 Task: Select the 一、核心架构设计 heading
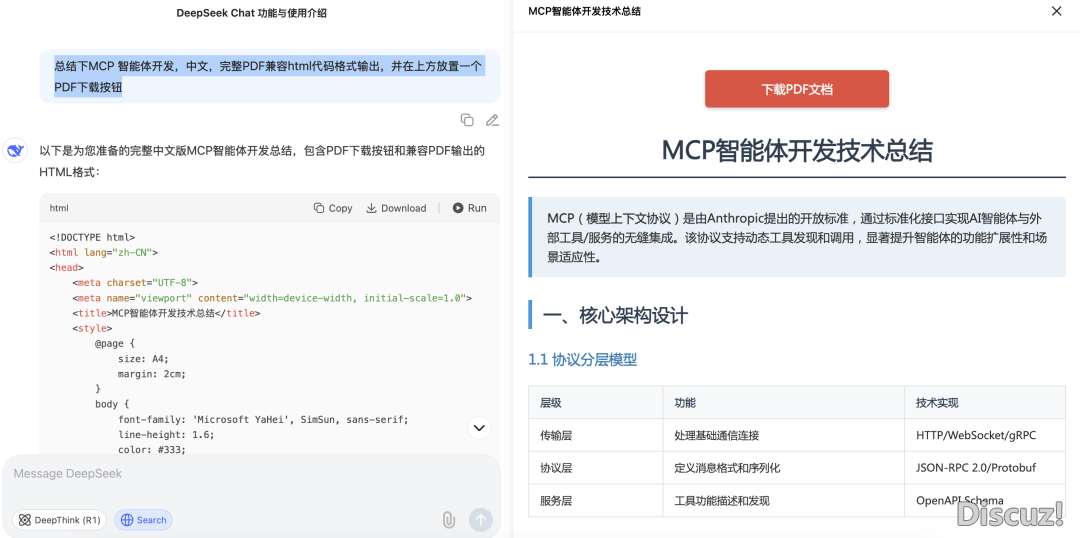pyautogui.click(x=615, y=316)
